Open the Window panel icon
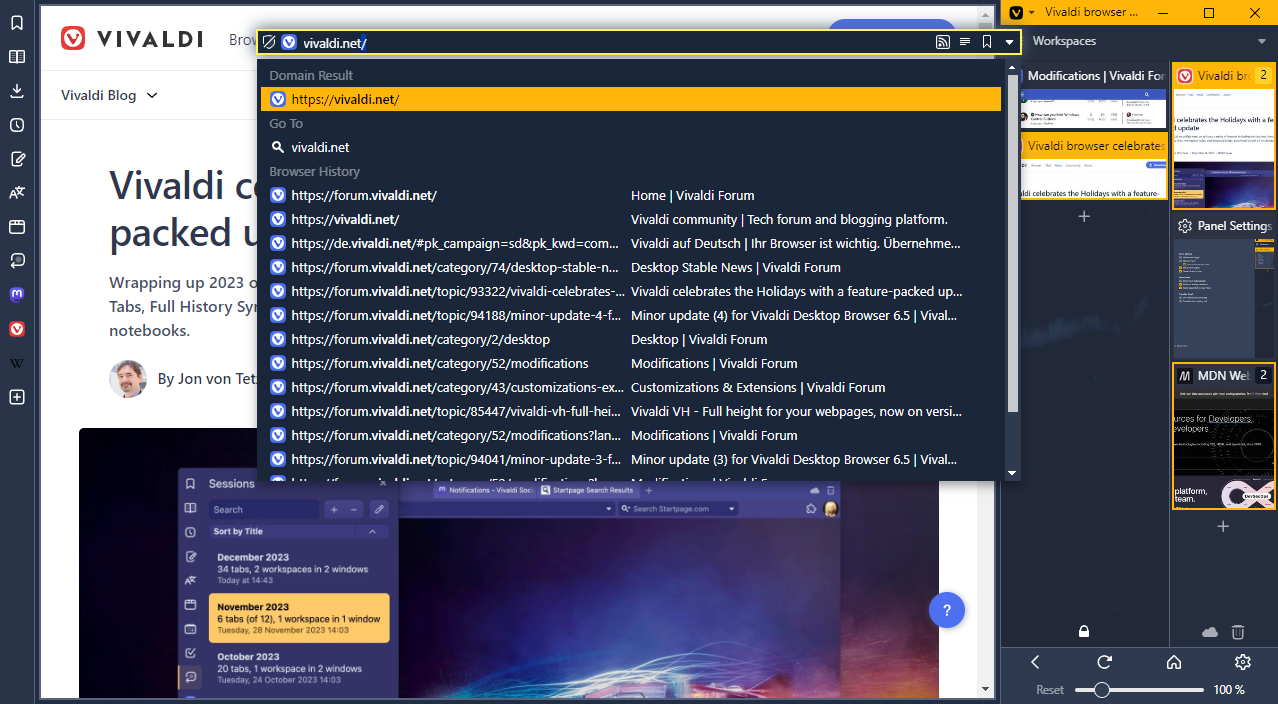The height and width of the screenshot is (704, 1278). tap(17, 227)
